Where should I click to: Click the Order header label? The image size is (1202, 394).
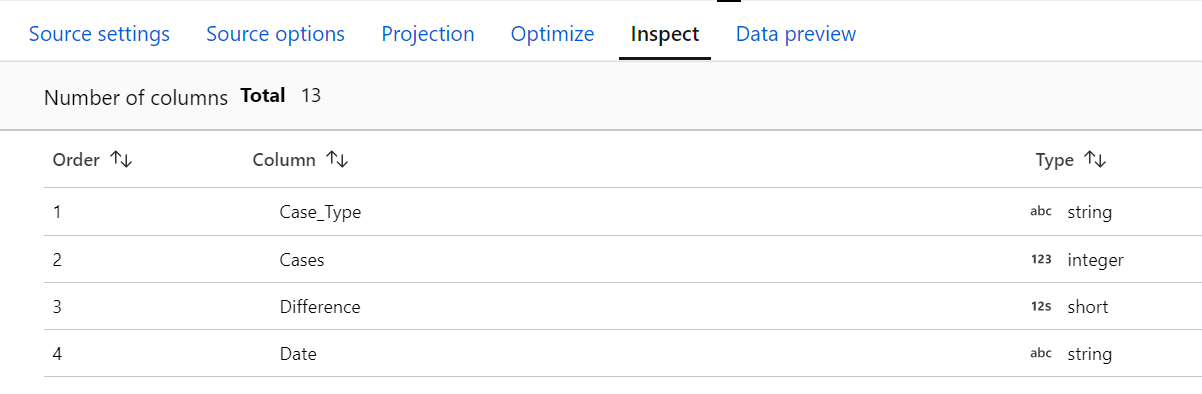click(x=76, y=160)
